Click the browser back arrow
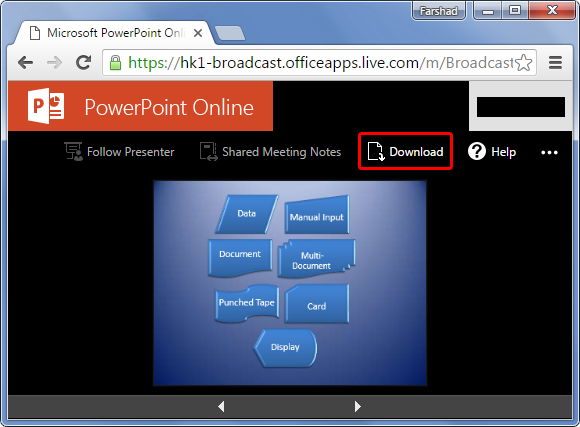The width and height of the screenshot is (580, 427). (x=26, y=63)
